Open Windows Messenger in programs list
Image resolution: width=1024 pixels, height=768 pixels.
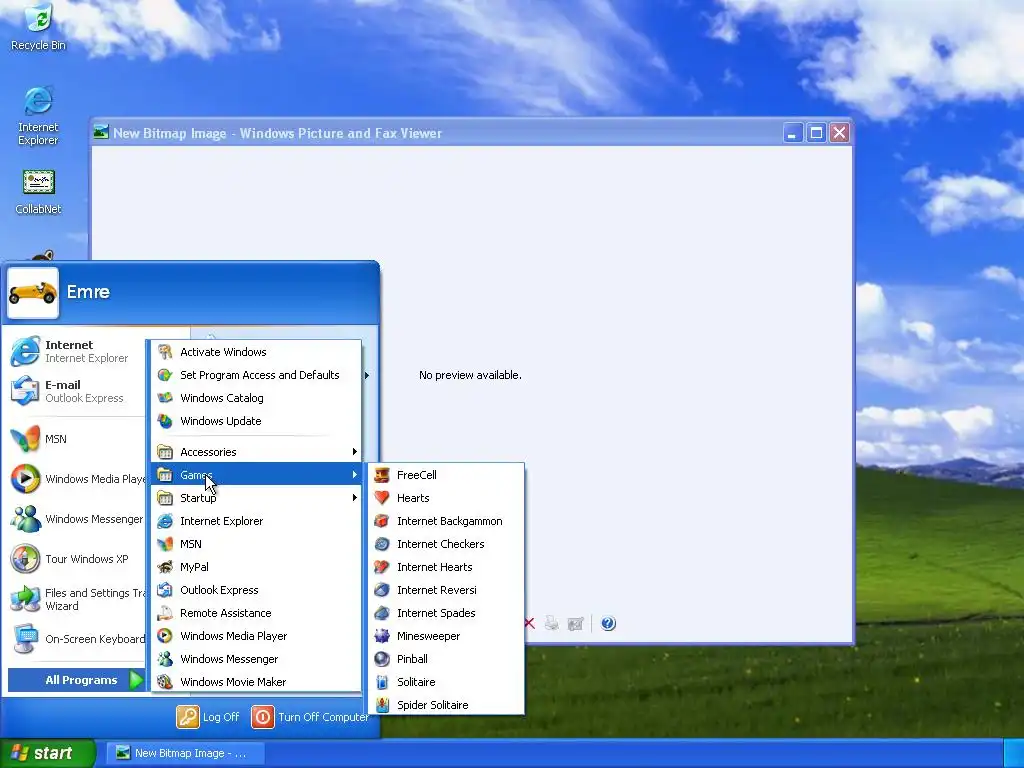pos(256,658)
